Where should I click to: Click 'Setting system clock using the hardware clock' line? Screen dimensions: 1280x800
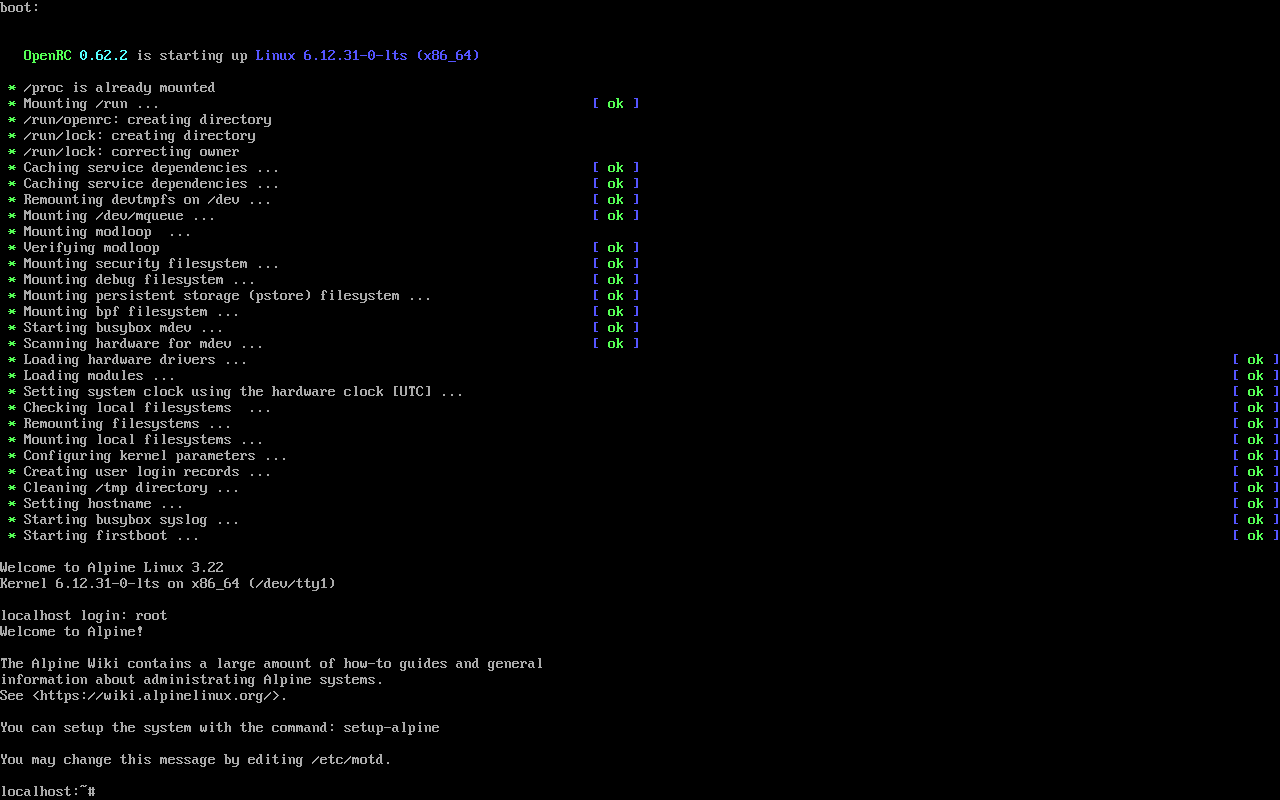244,392
